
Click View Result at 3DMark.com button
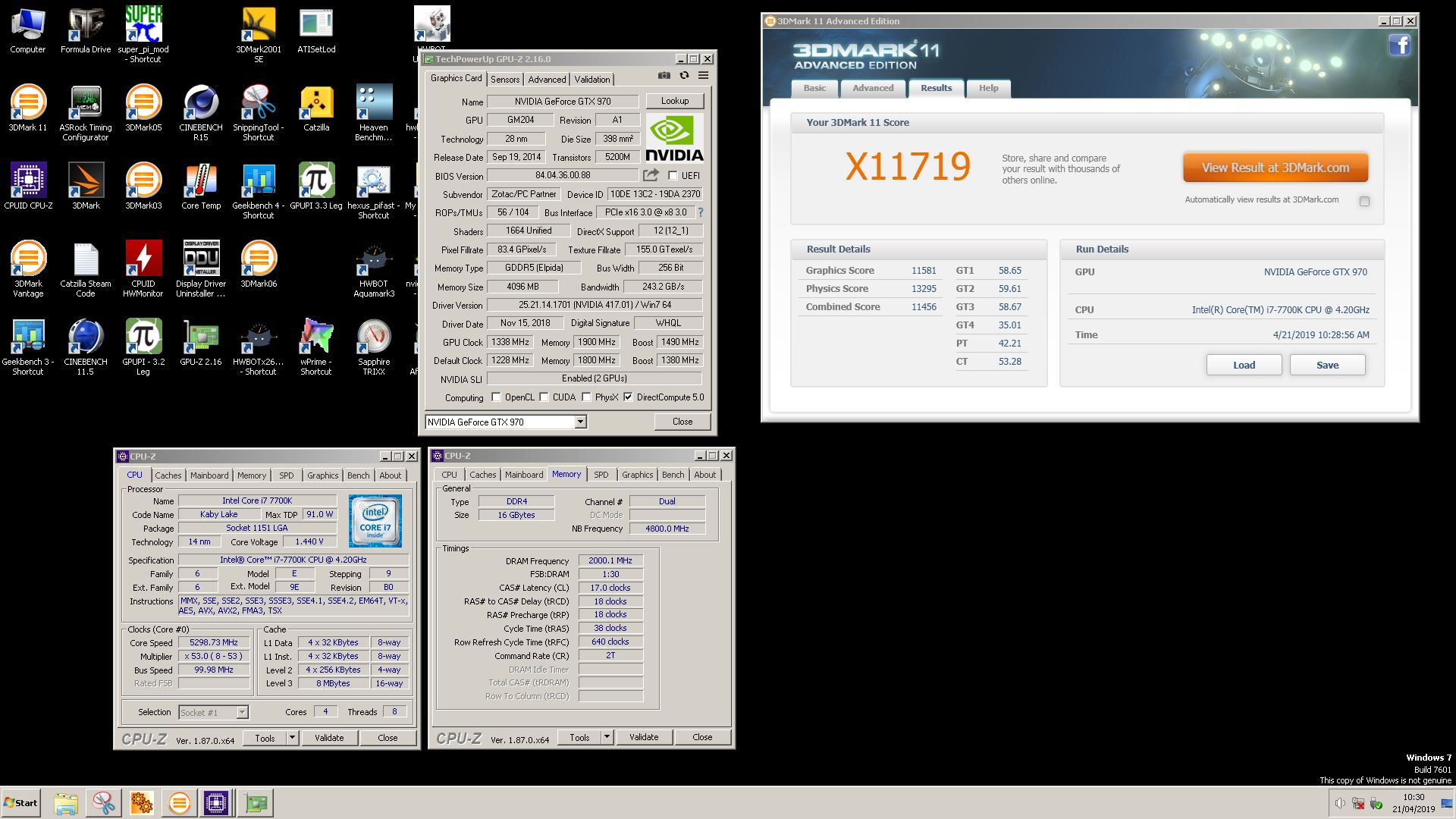point(1276,168)
